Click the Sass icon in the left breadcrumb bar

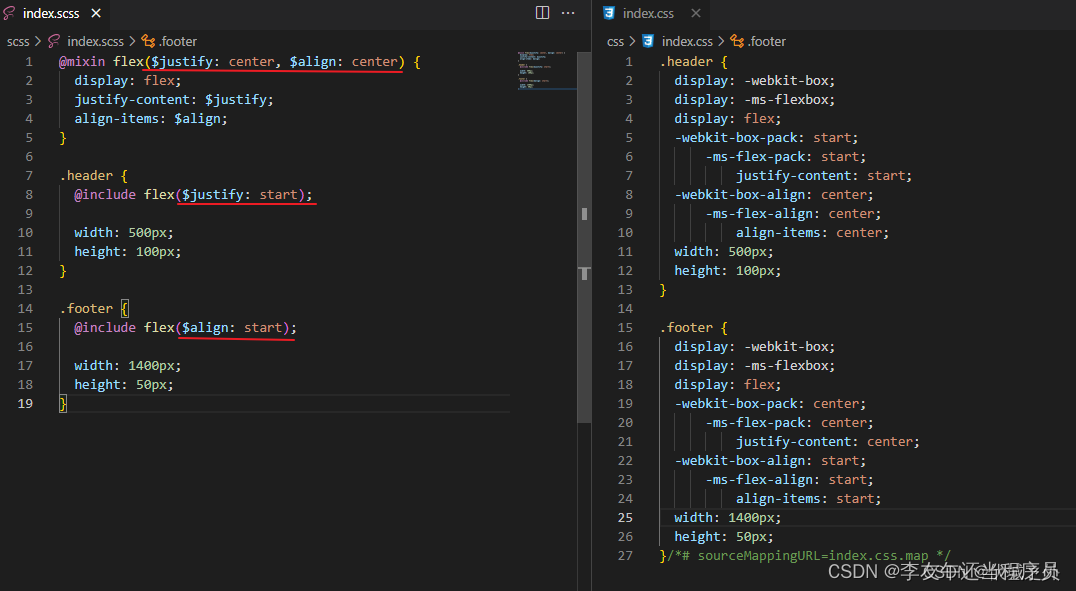click(53, 41)
